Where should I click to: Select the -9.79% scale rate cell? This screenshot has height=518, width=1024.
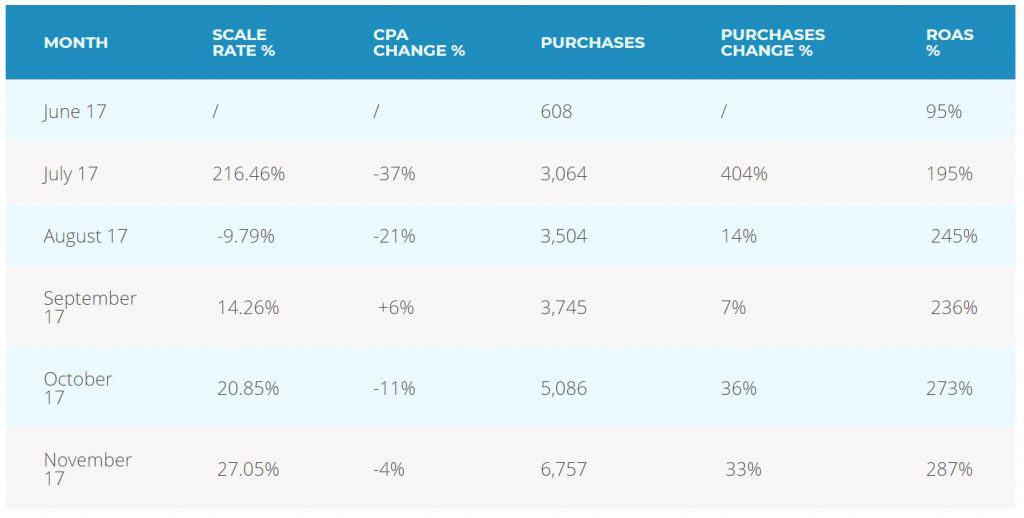pyautogui.click(x=245, y=236)
